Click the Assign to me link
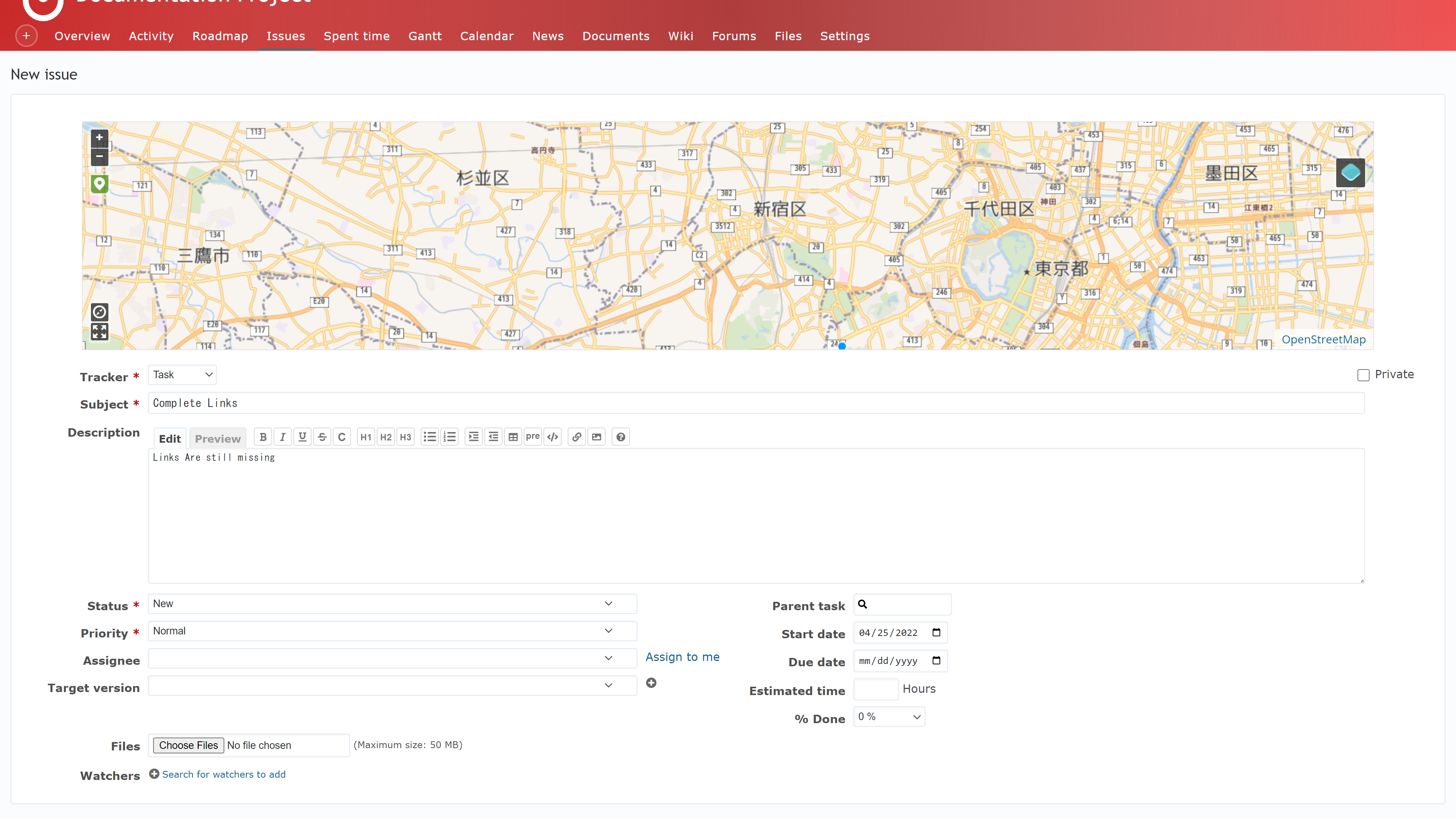 682,657
